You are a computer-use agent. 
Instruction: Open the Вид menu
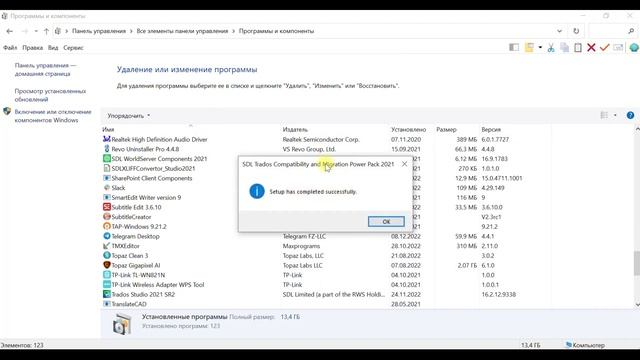(53, 48)
